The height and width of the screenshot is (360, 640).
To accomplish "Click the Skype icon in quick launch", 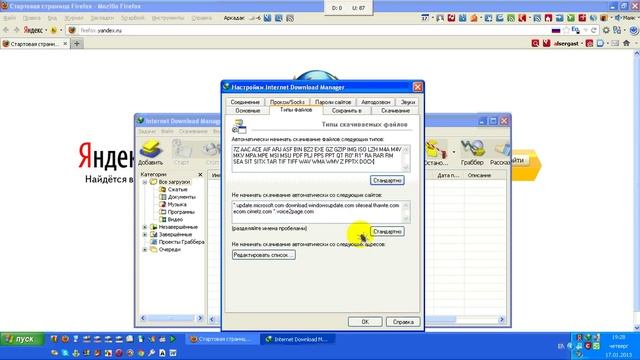I will pos(65,353).
